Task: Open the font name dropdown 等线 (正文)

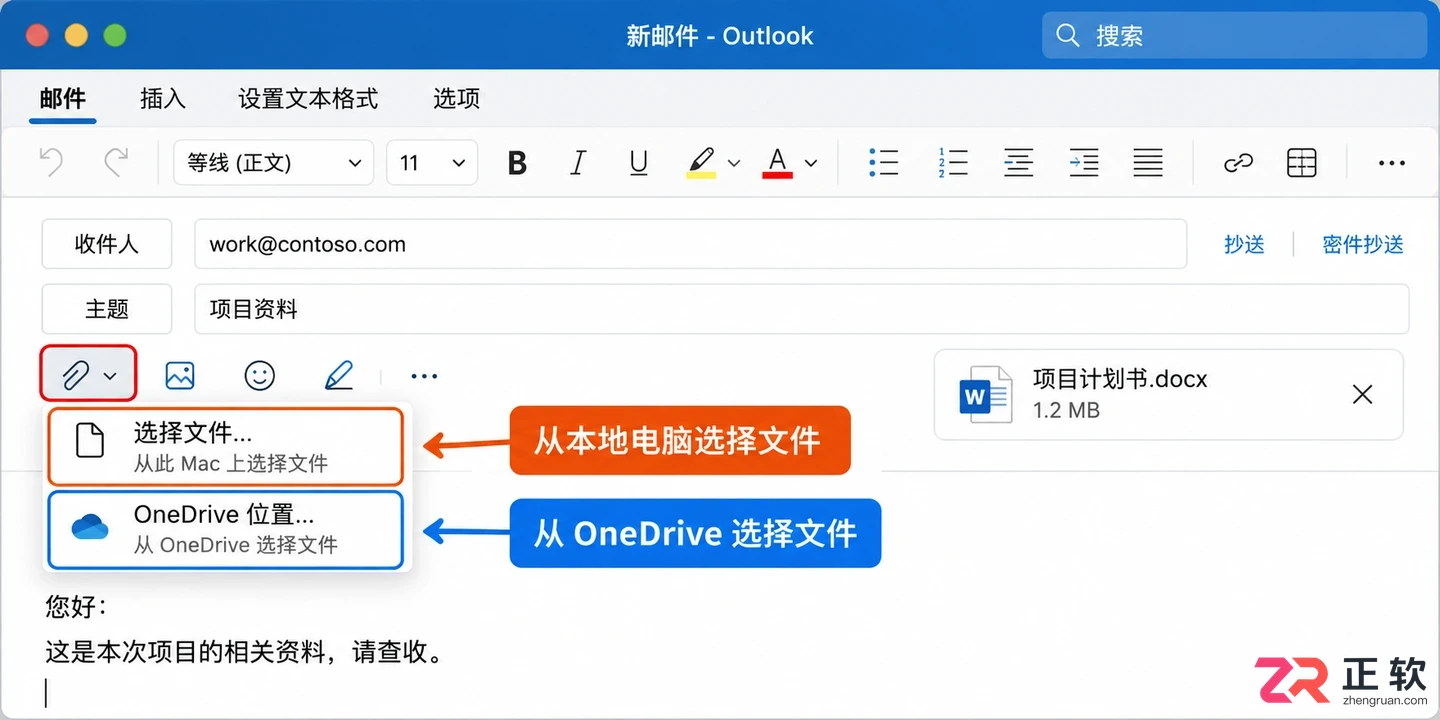Action: (274, 163)
